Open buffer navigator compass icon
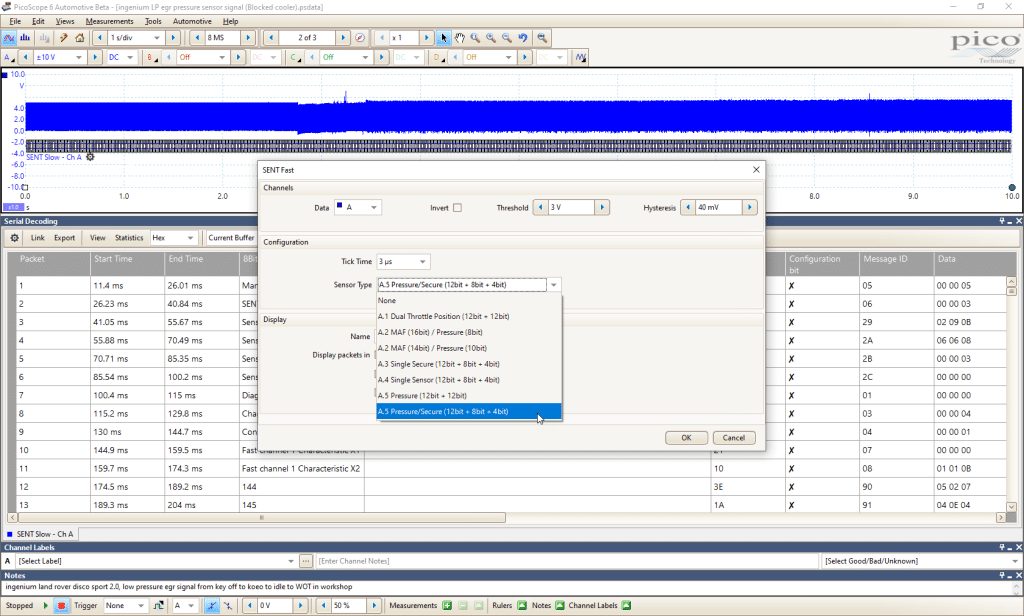 click(360, 38)
